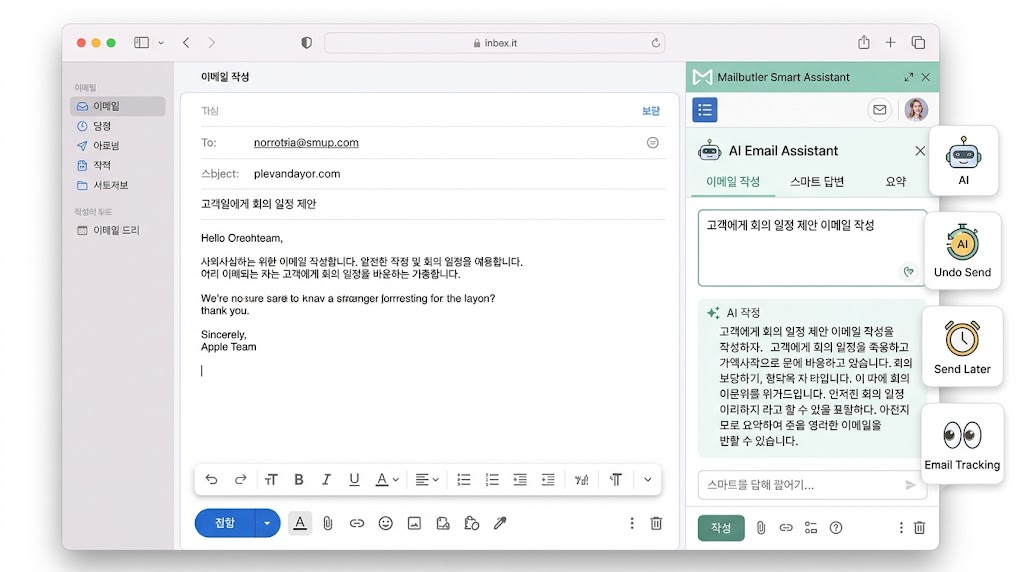Image resolution: width=1024 pixels, height=572 pixels.
Task: Discard the draft with the trash icon
Action: tap(656, 523)
